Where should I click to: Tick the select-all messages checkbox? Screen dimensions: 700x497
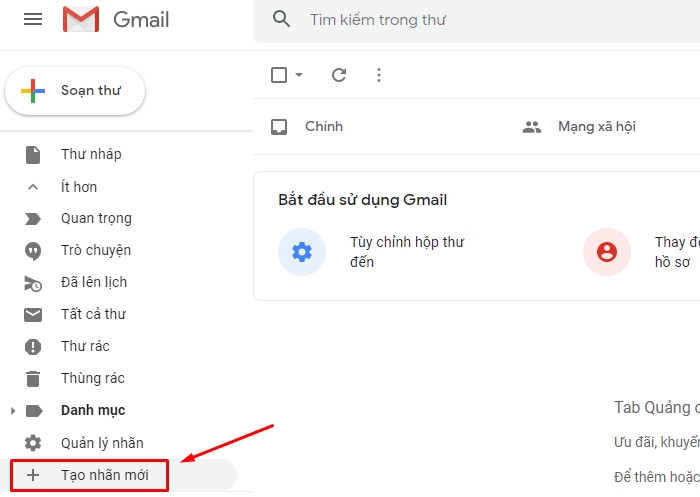tap(279, 75)
